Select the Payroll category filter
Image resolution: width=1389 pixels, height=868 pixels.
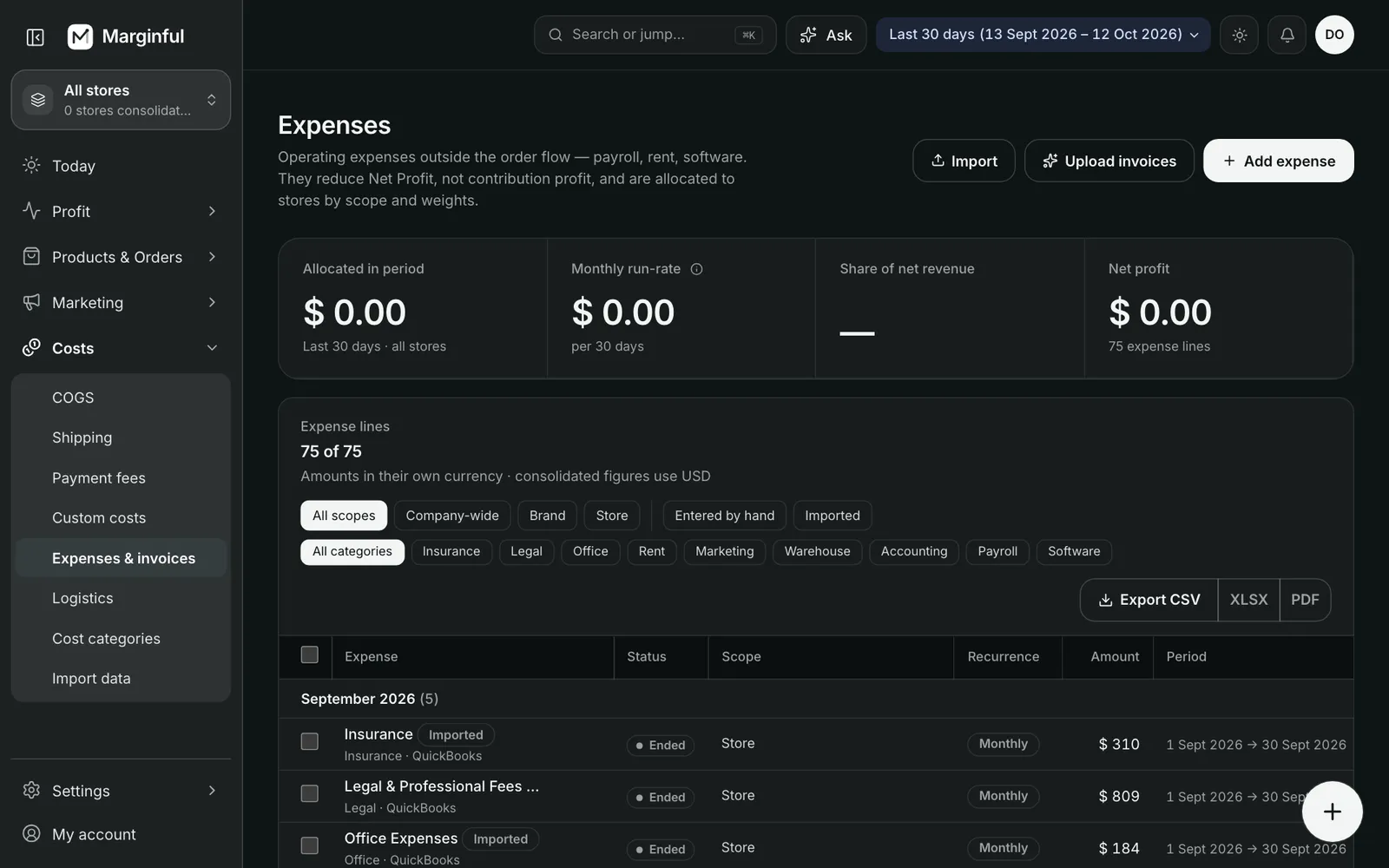[997, 552]
